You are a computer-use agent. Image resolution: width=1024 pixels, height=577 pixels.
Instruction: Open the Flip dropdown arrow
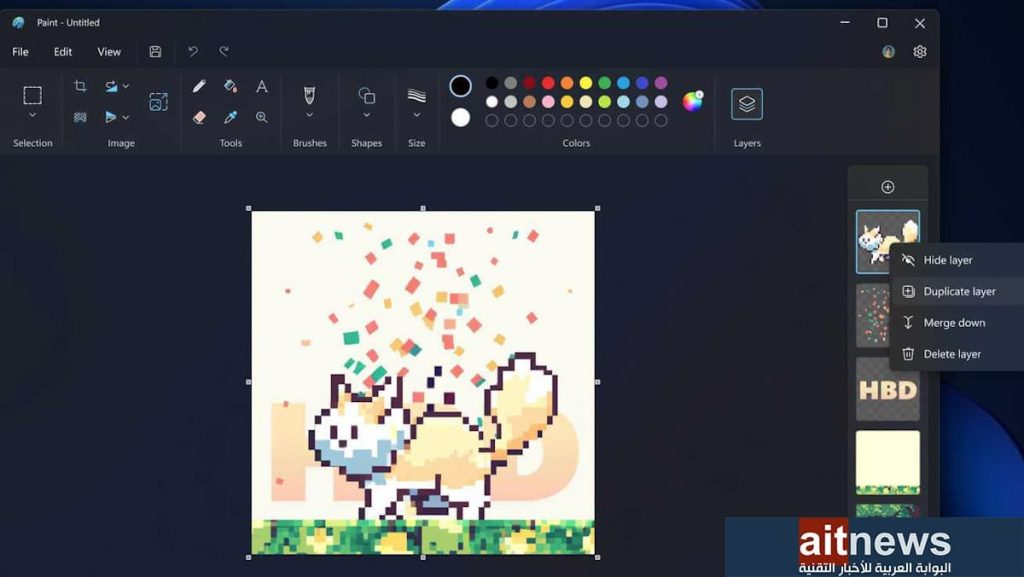coord(126,117)
